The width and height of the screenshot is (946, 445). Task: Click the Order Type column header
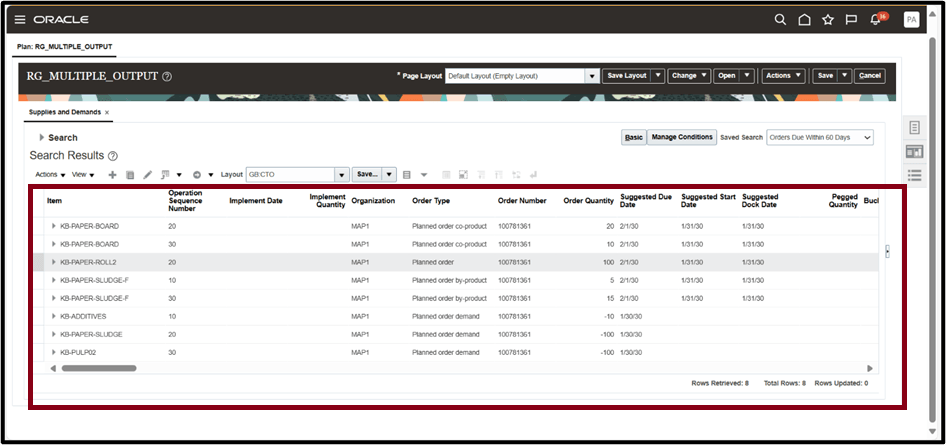point(431,201)
